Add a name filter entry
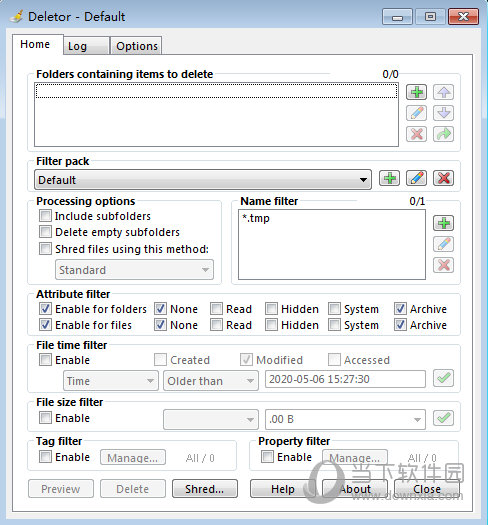 pyautogui.click(x=443, y=223)
